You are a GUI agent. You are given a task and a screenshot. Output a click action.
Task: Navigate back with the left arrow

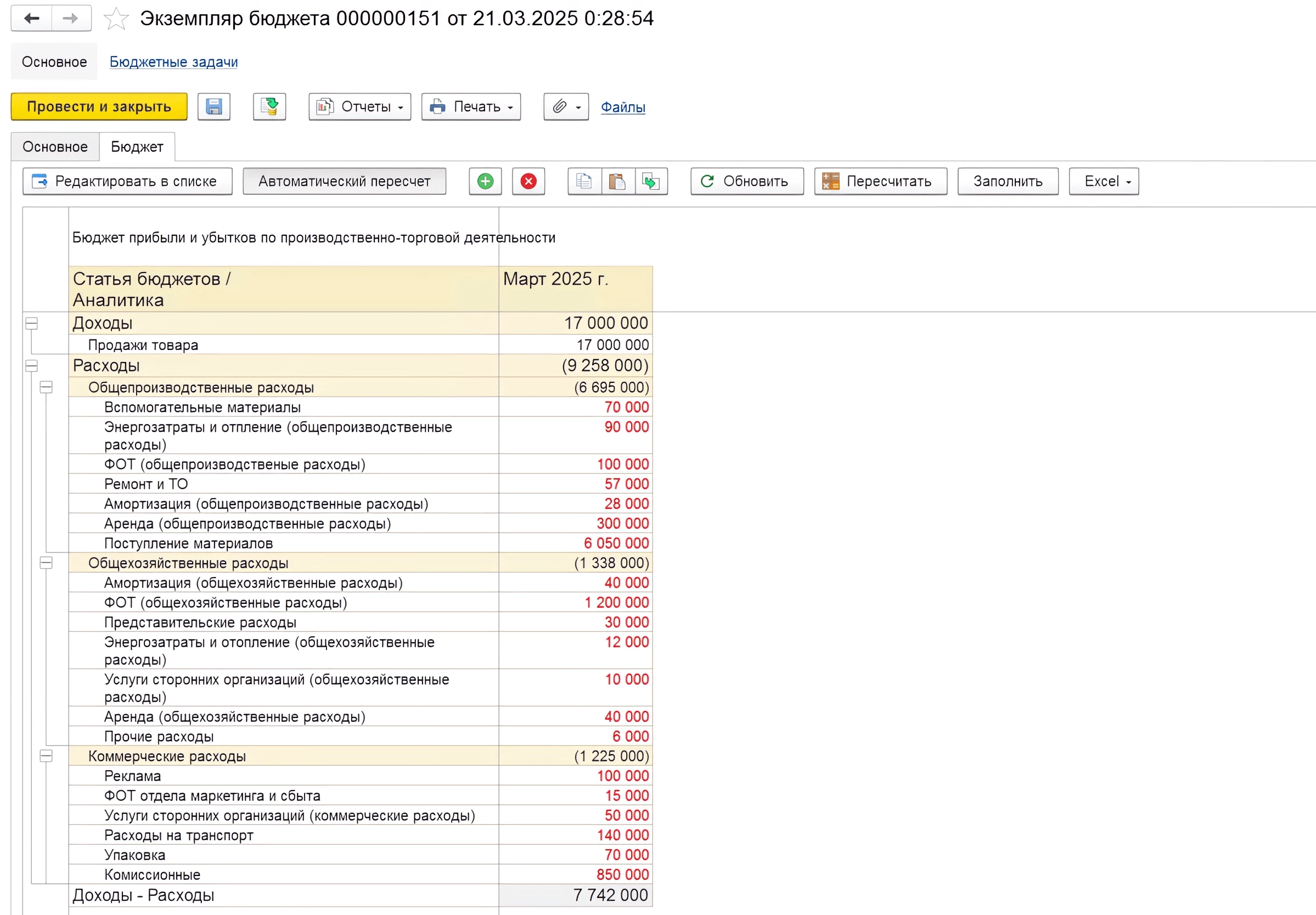[x=31, y=18]
